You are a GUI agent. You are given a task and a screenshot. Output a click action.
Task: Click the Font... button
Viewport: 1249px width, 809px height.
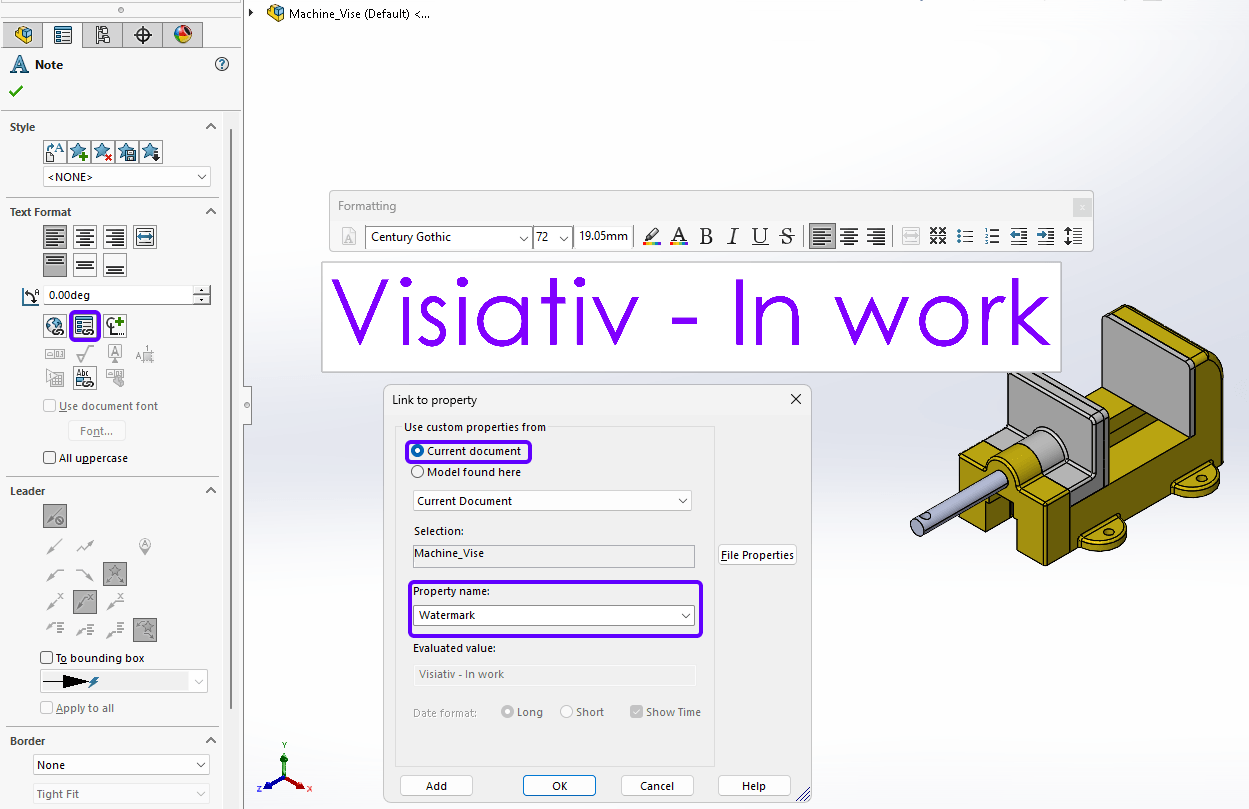(96, 431)
